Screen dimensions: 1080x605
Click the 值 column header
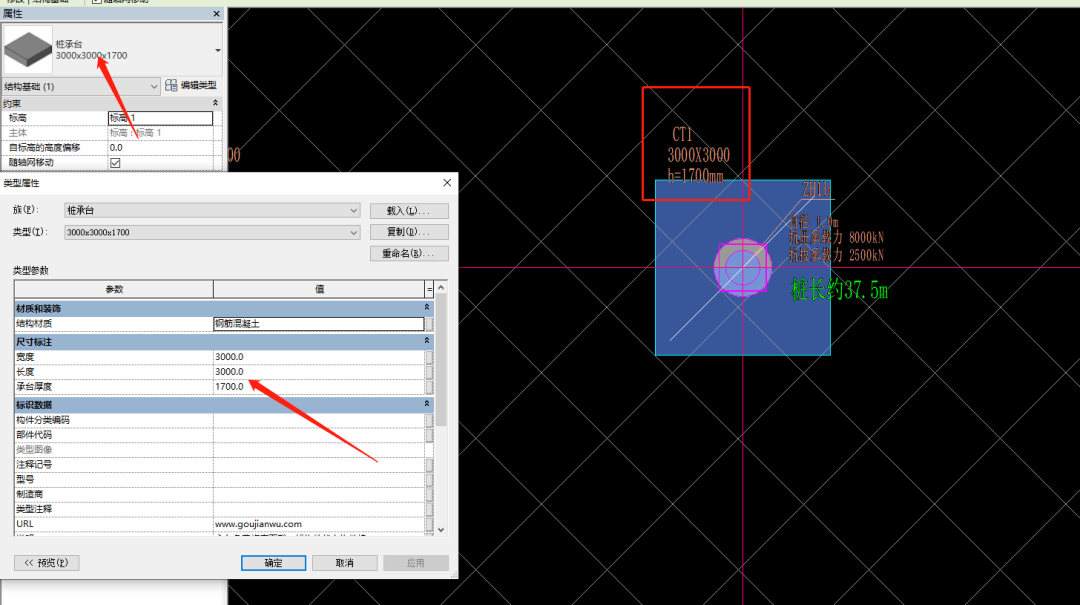319,289
